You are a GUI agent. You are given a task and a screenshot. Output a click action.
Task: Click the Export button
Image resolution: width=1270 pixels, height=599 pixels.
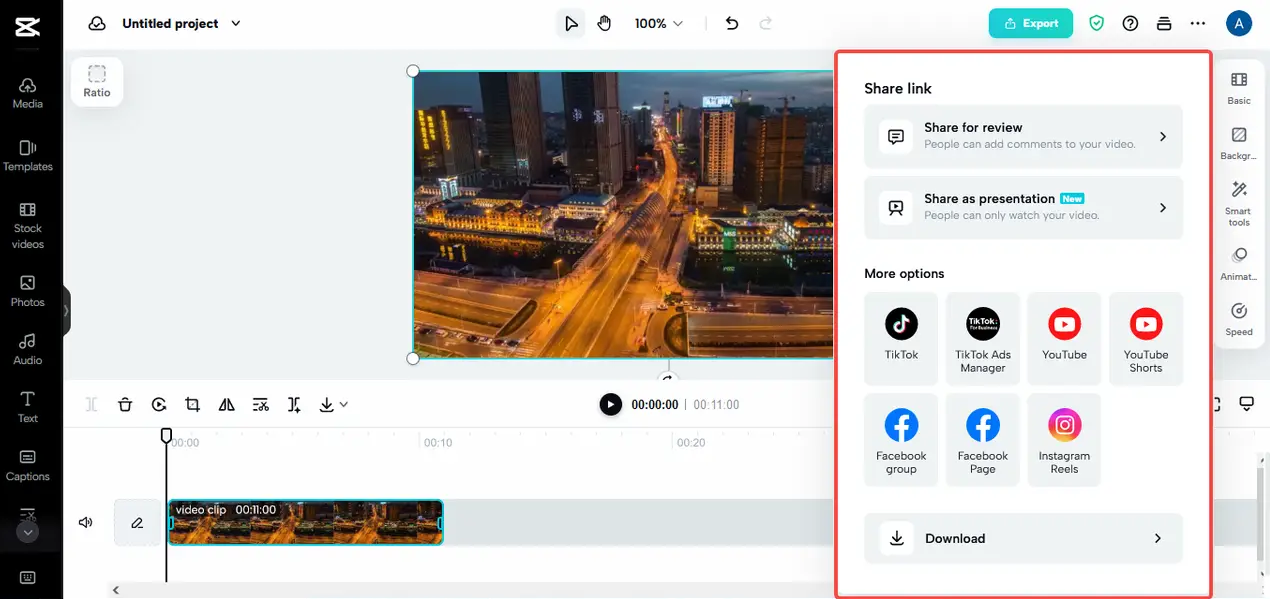click(x=1030, y=23)
